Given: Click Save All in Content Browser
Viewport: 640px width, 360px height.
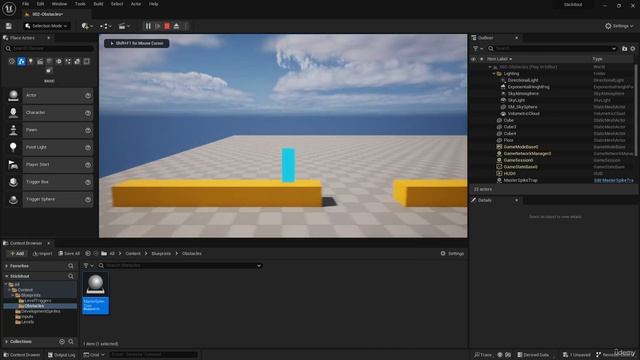Looking at the screenshot, I should click(69, 253).
